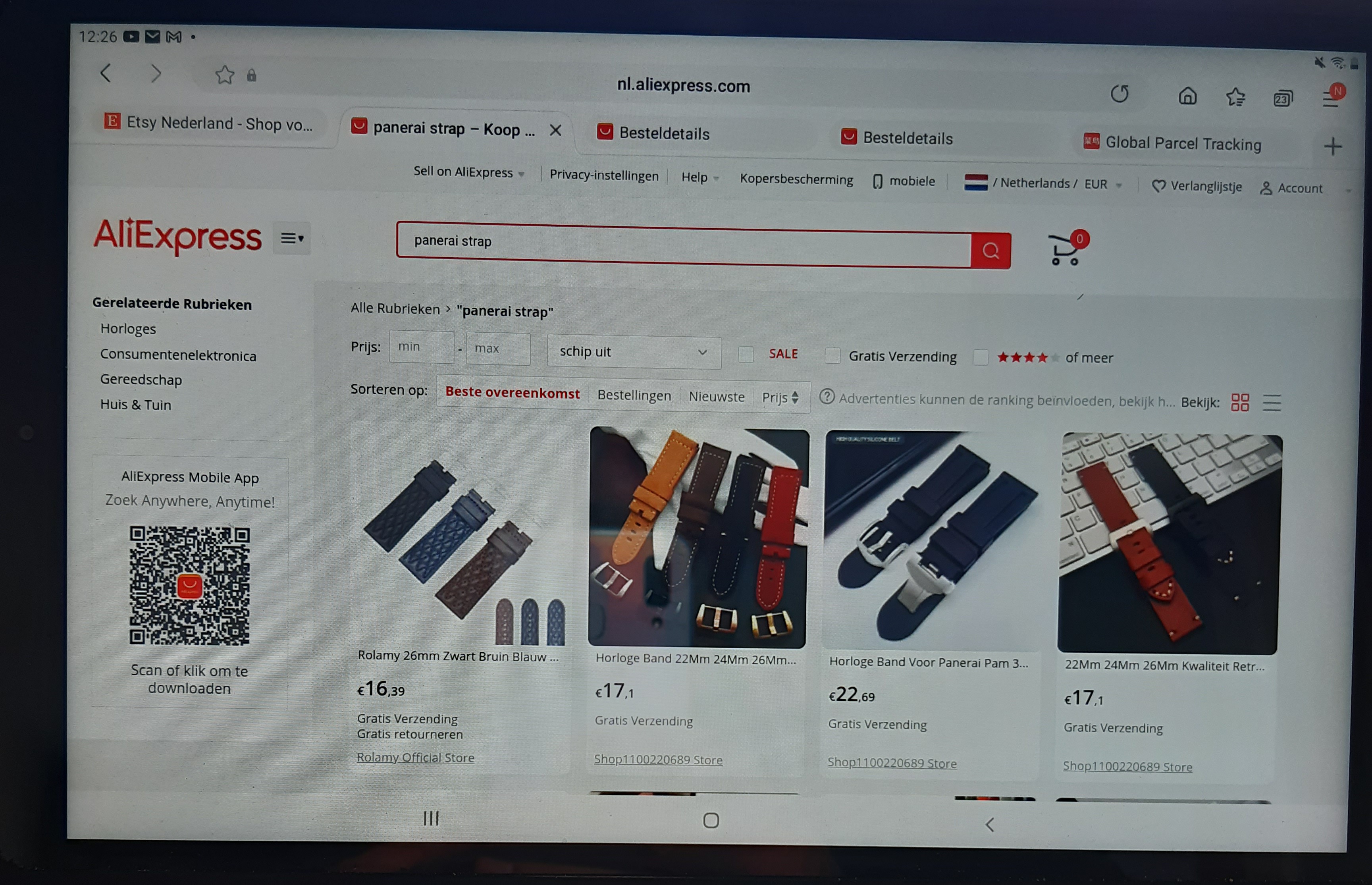The height and width of the screenshot is (885, 1372).
Task: Tap the Netherlands flag icon
Action: [975, 183]
